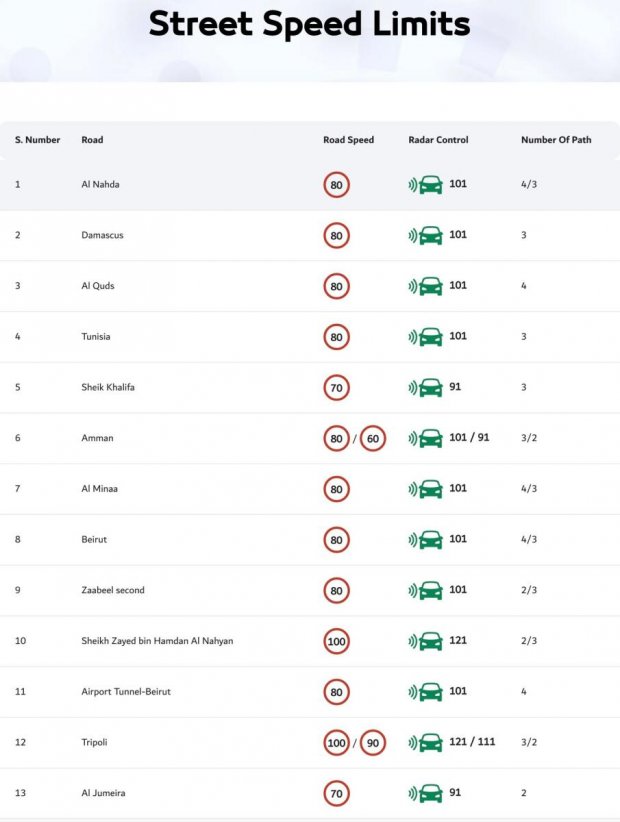
Task: Select the Zaabeel second road name
Action: pyautogui.click(x=112, y=590)
